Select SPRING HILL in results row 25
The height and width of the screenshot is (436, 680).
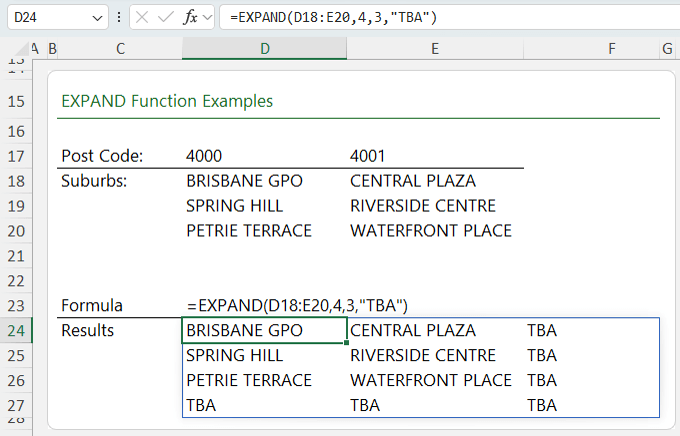pyautogui.click(x=234, y=356)
